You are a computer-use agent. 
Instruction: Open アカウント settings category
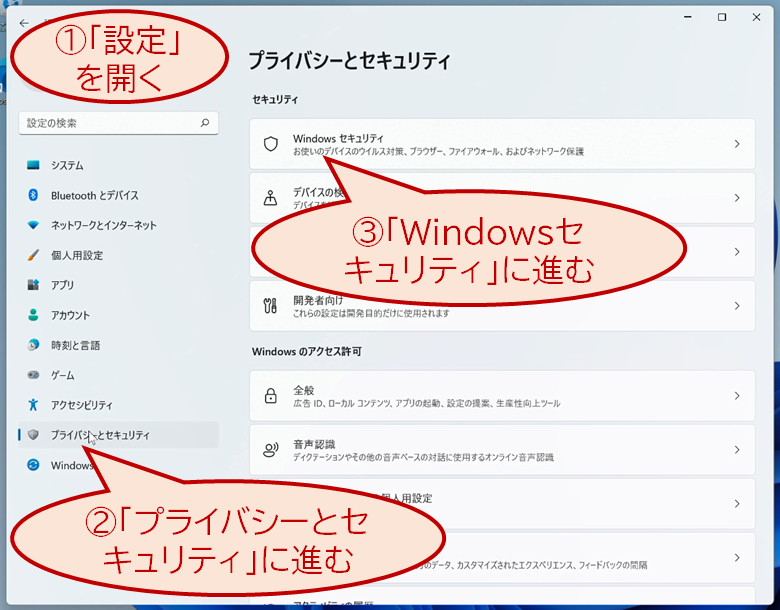point(118,315)
